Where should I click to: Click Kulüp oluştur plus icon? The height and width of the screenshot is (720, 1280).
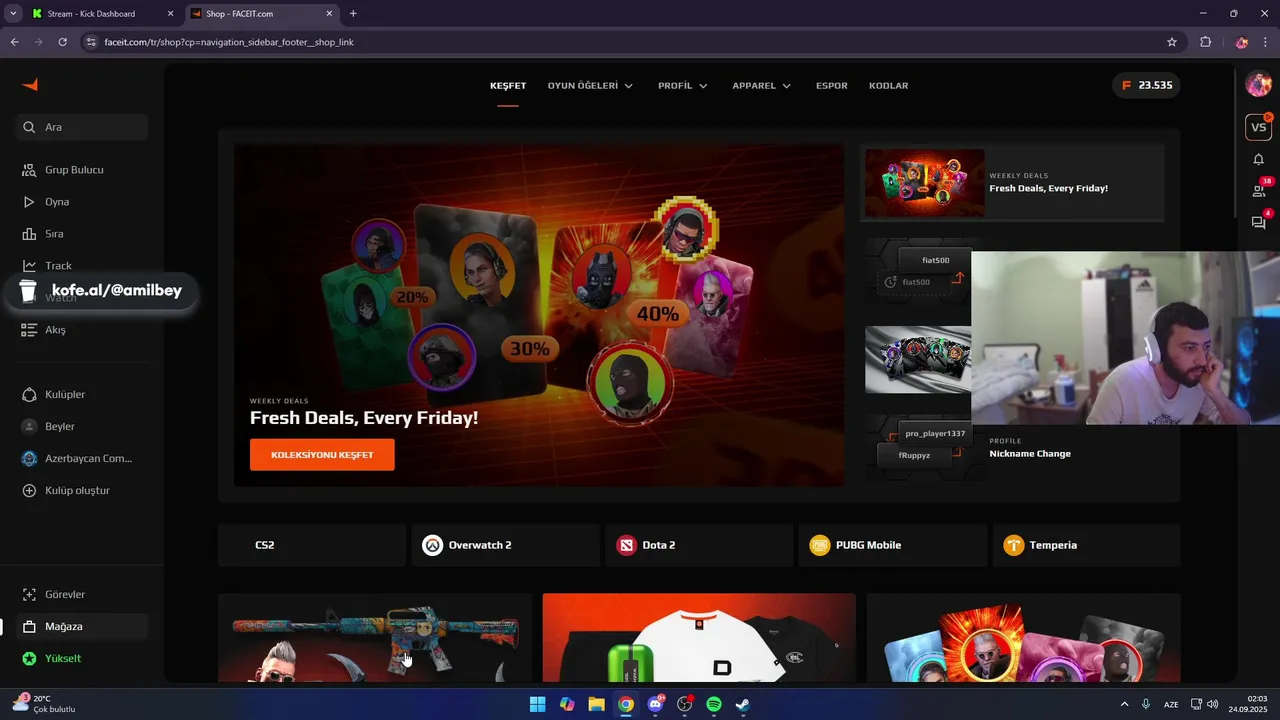pos(29,490)
